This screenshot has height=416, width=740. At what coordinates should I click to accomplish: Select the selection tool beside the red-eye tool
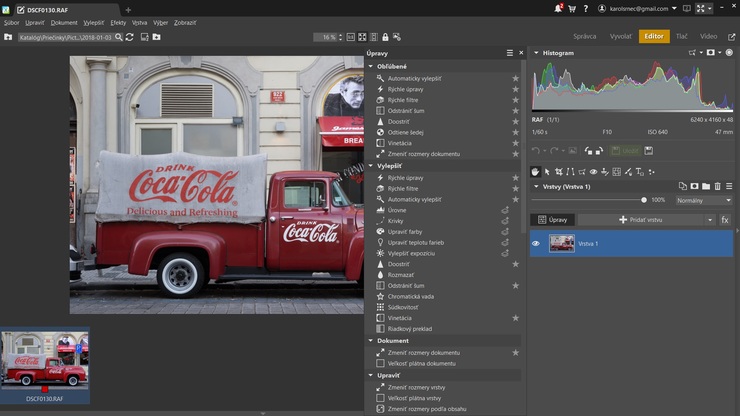(x=582, y=172)
